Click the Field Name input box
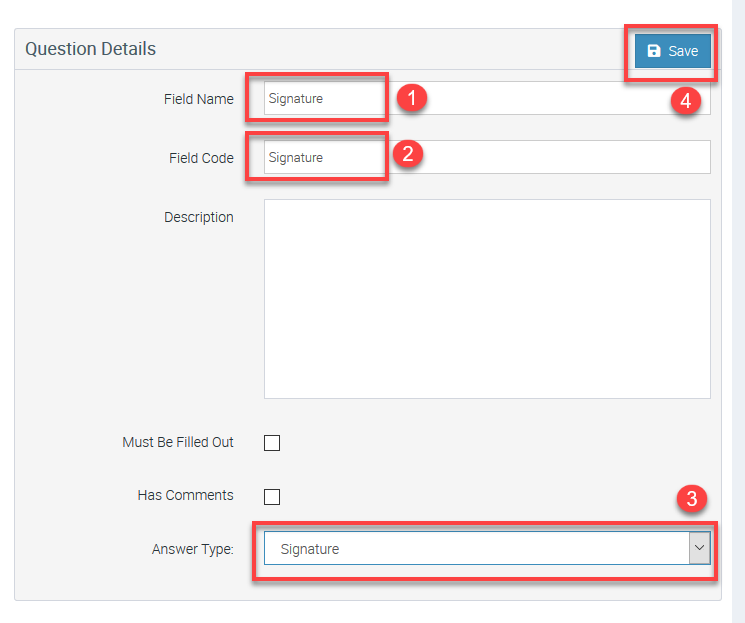This screenshot has width=745, height=623. pos(487,99)
